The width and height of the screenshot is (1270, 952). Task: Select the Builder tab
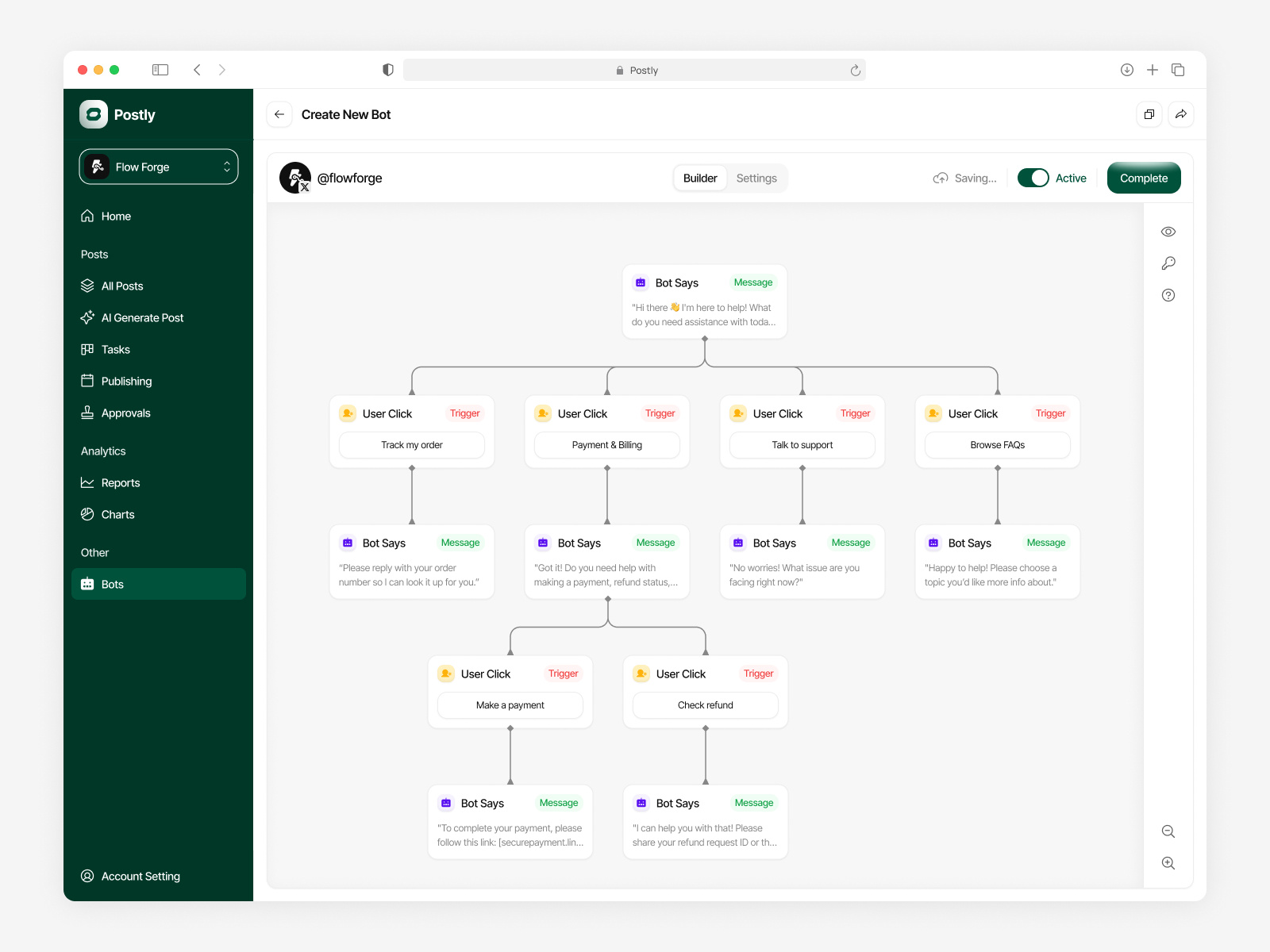pos(699,178)
